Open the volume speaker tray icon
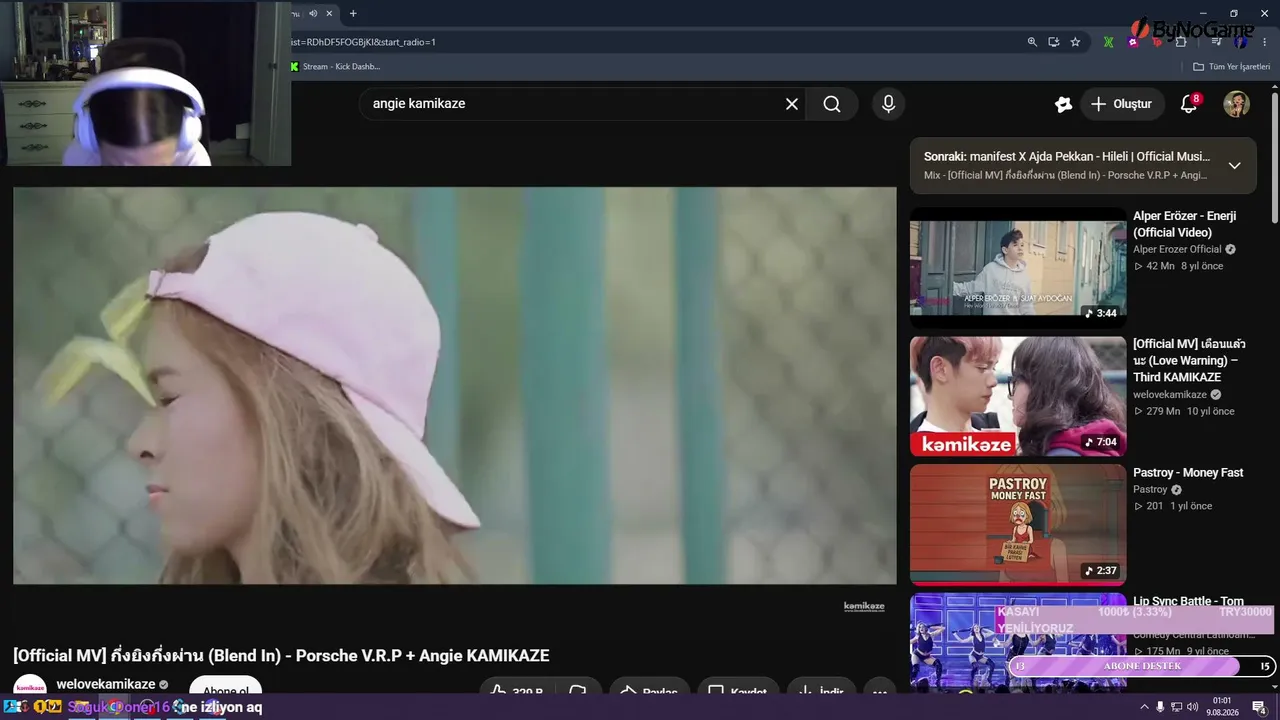 (1192, 707)
